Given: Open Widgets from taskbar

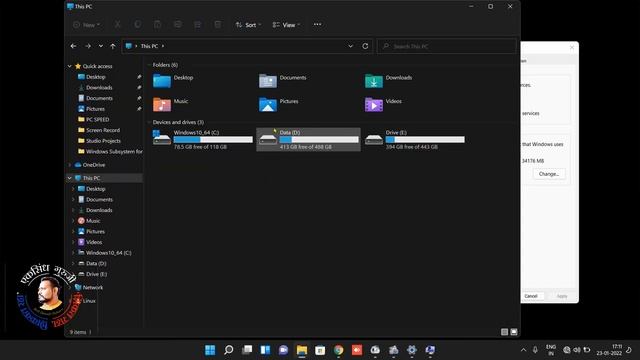Looking at the screenshot, I should [x=265, y=350].
